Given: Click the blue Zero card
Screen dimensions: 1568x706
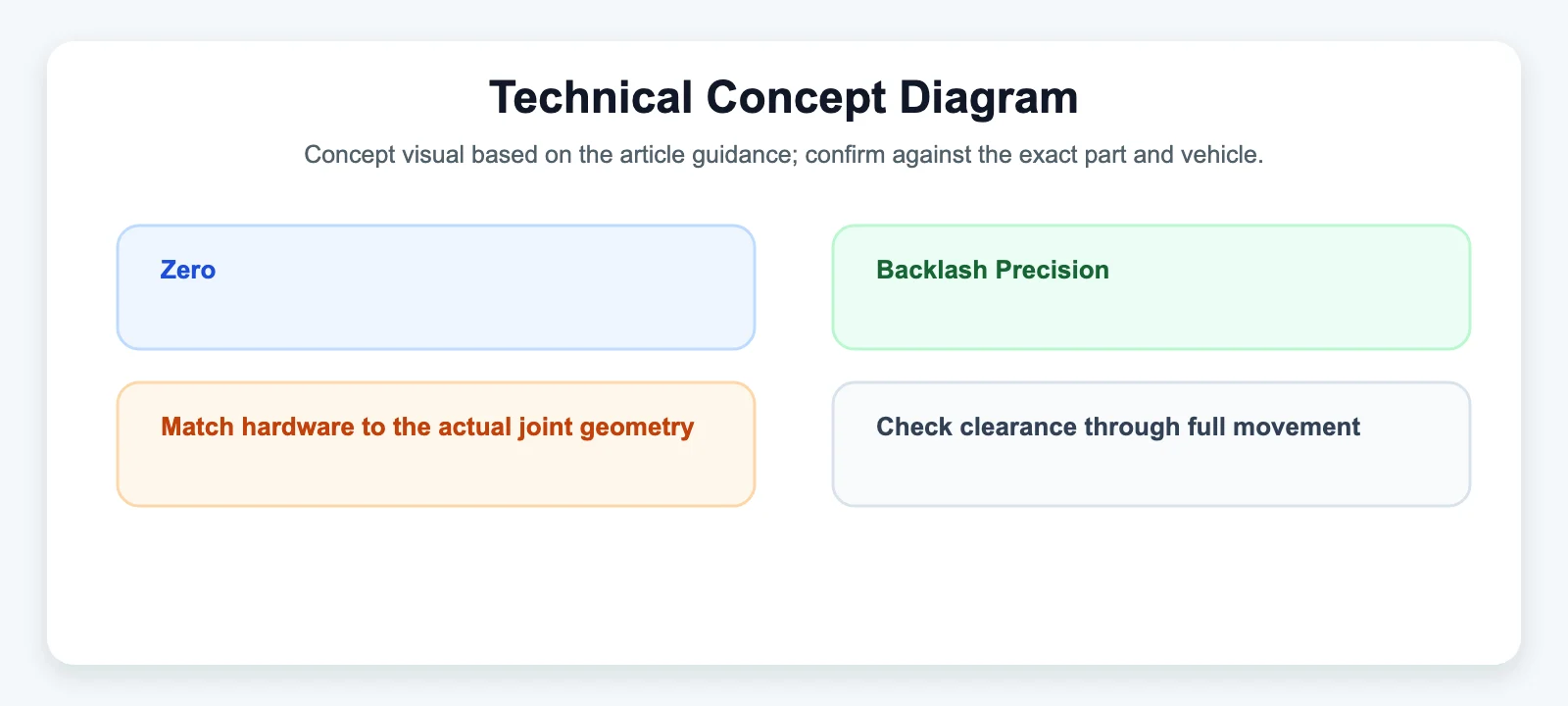Looking at the screenshot, I should click(436, 287).
